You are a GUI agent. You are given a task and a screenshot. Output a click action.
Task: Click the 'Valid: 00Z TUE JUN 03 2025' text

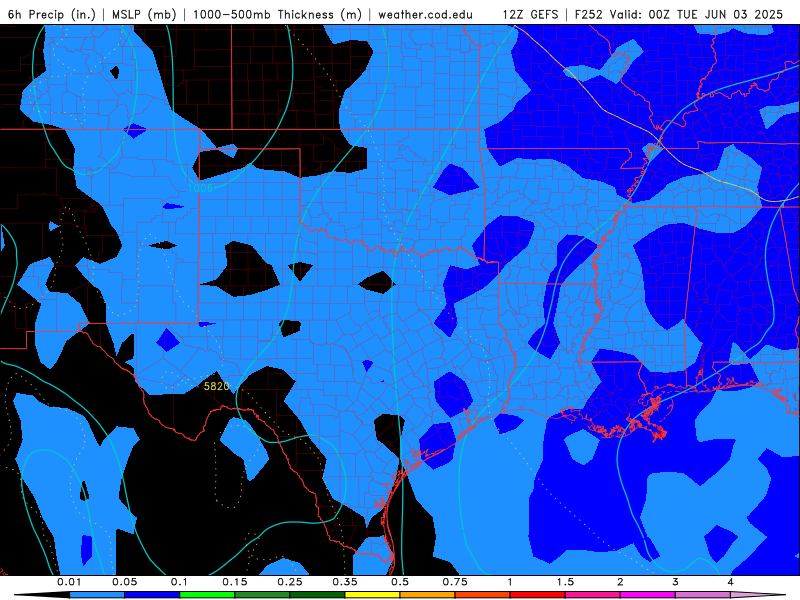coord(696,14)
